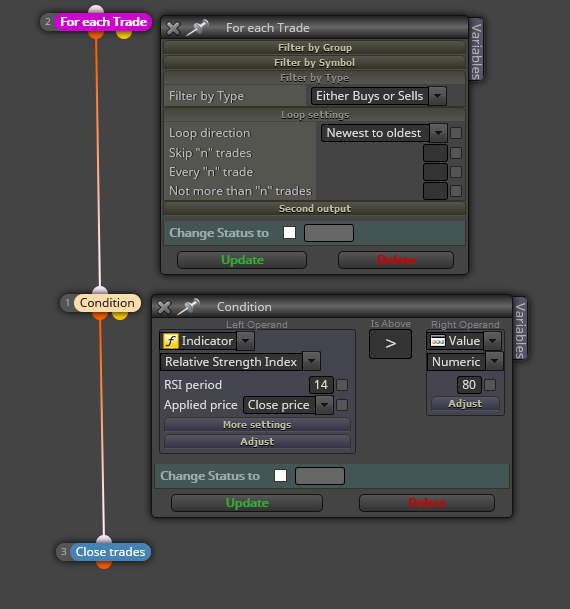This screenshot has height=609, width=570.
Task: Pin the For each Trade panel
Action: point(197,28)
